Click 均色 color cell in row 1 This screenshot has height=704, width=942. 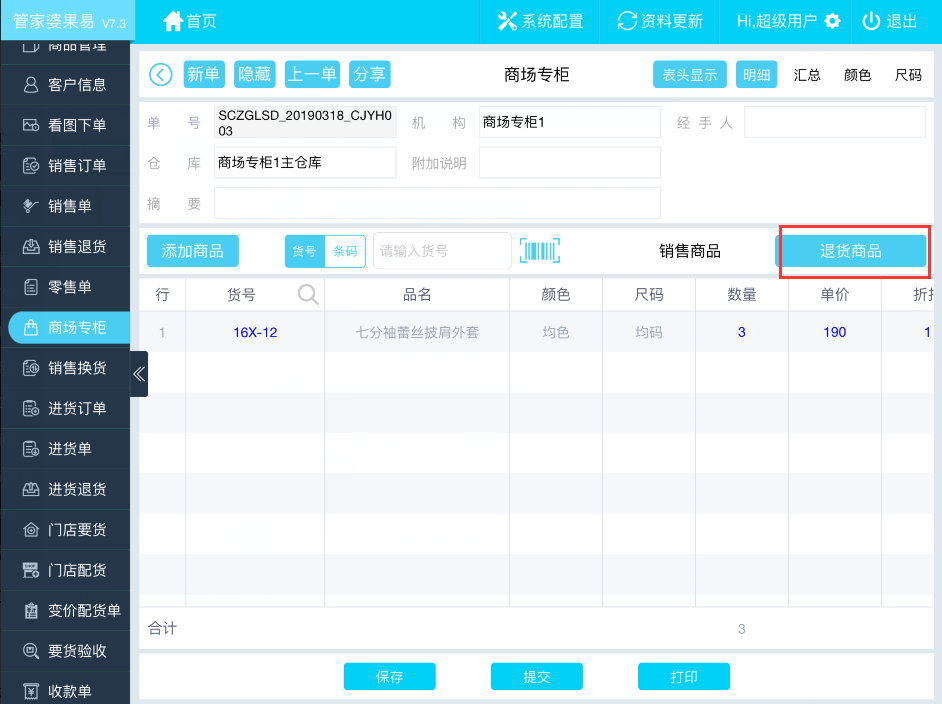coord(556,332)
